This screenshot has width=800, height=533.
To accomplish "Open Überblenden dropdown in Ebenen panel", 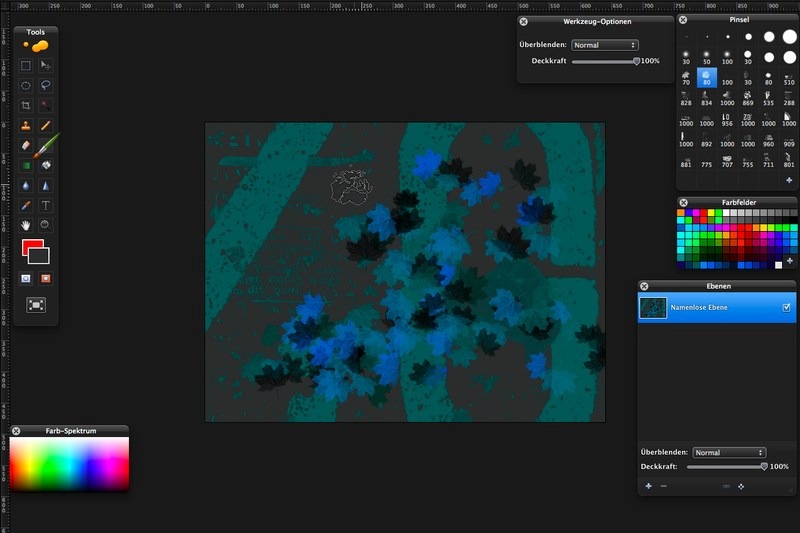I will click(729, 452).
